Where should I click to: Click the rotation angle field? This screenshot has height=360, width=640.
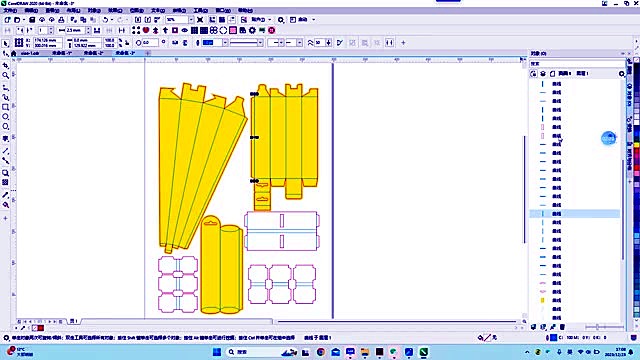point(150,42)
